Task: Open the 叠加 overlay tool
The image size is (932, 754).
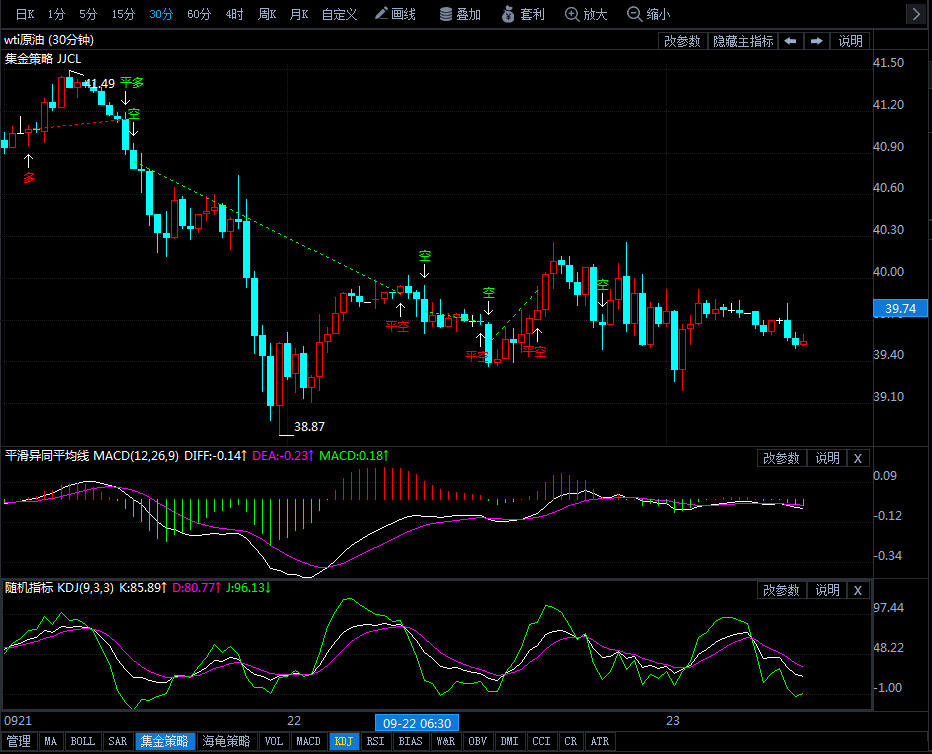Action: pos(459,14)
